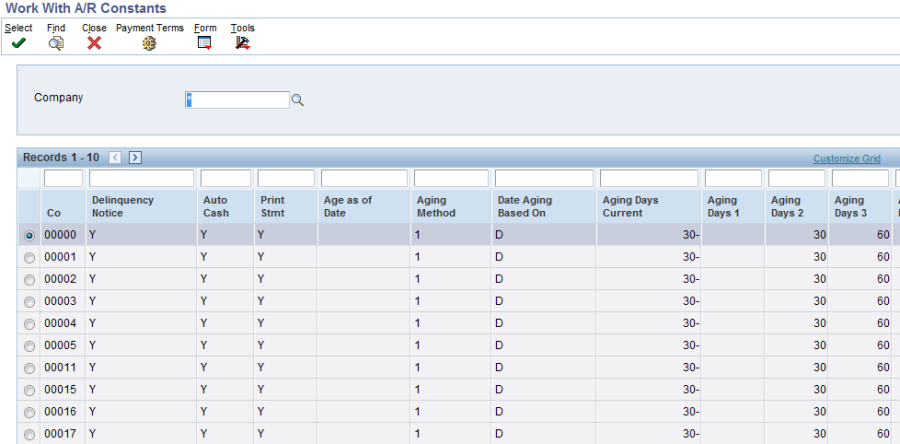The image size is (900, 444).
Task: Select radio button for company 00002
Action: 29,280
